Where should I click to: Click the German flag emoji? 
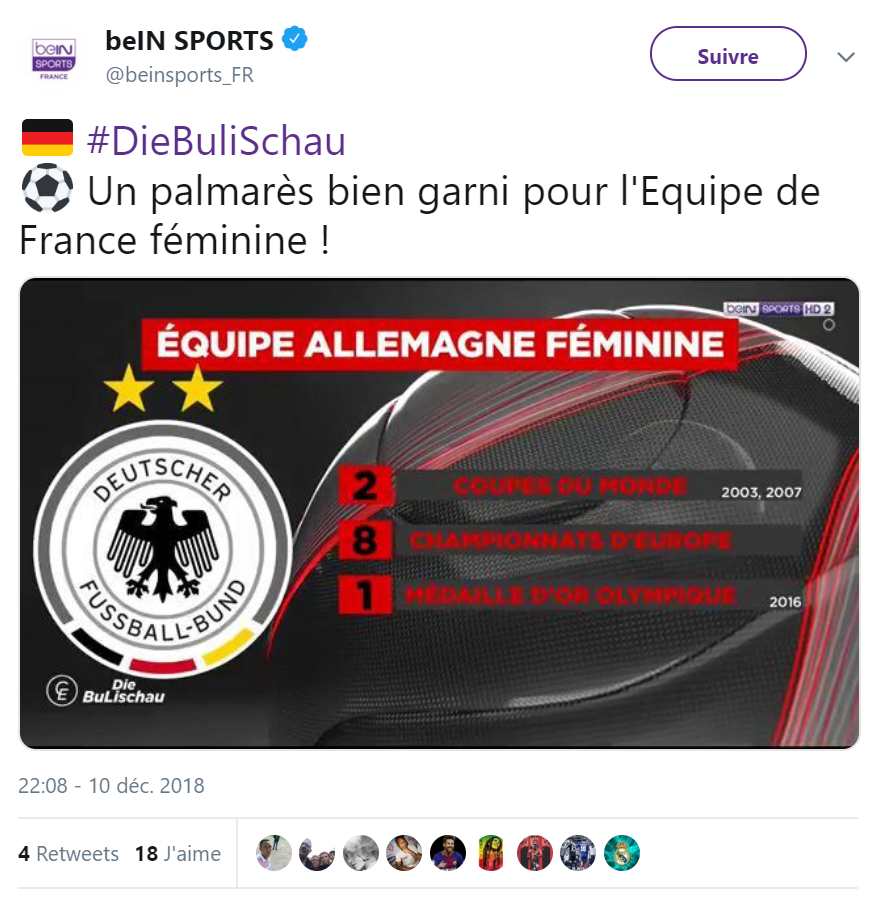[x=48, y=137]
